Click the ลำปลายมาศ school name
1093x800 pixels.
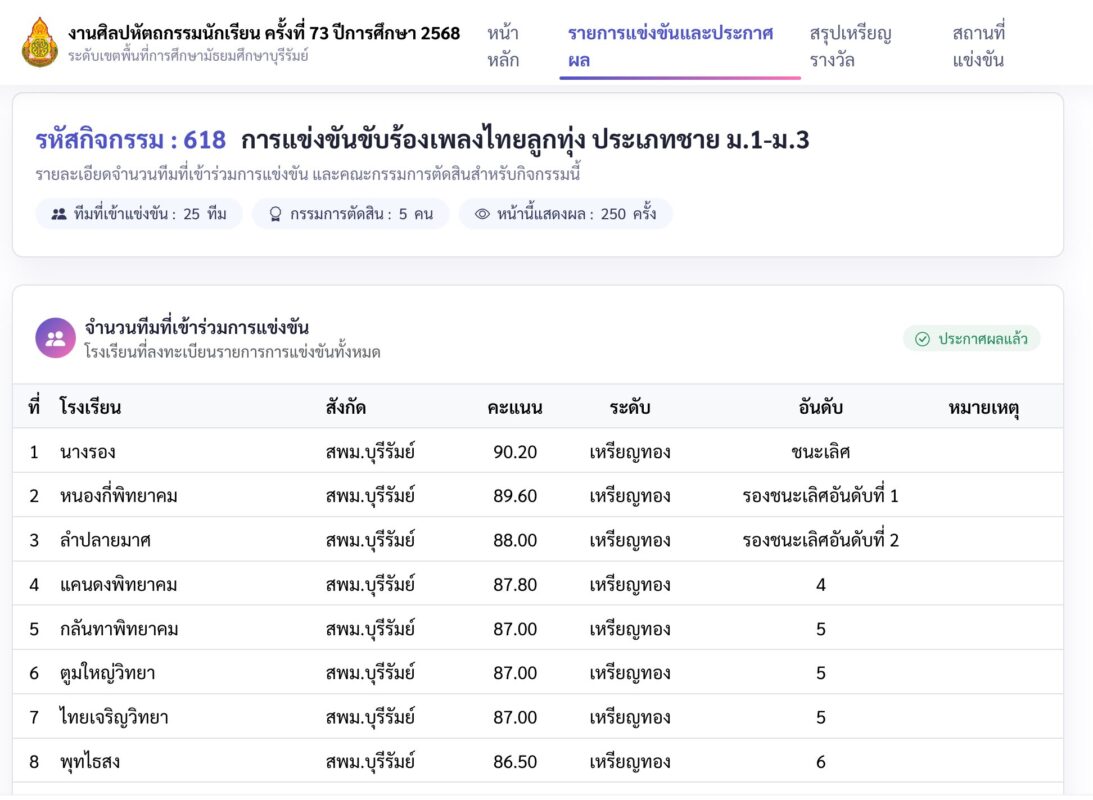[105, 540]
